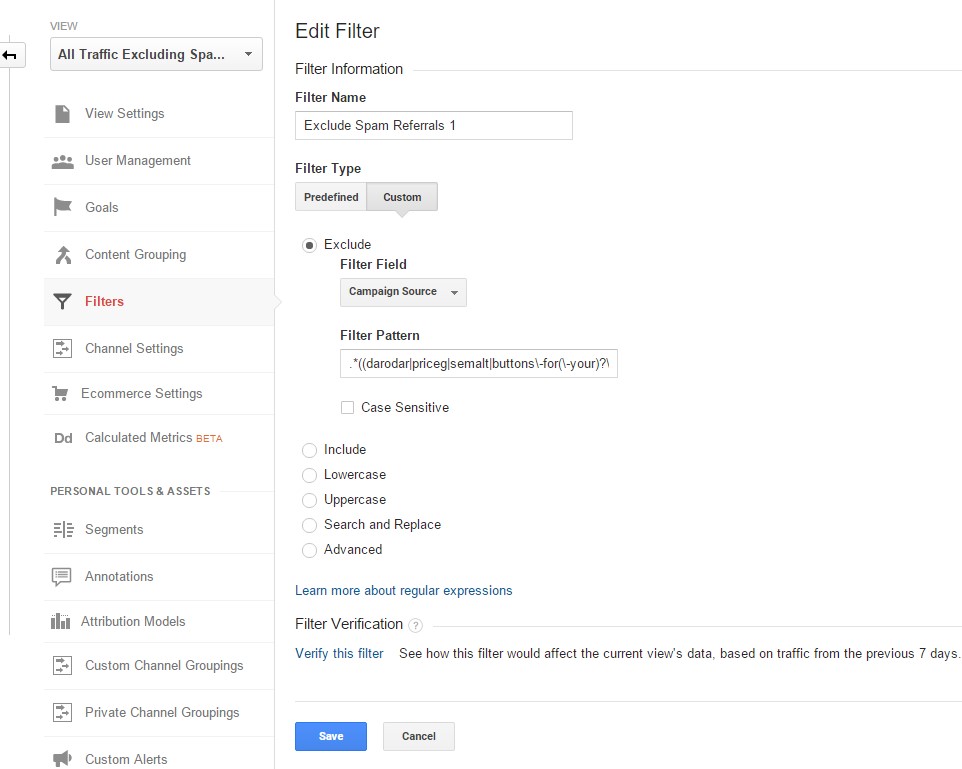Click the Content Grouping figure icon
Image resolution: width=962 pixels, height=769 pixels.
point(63,255)
